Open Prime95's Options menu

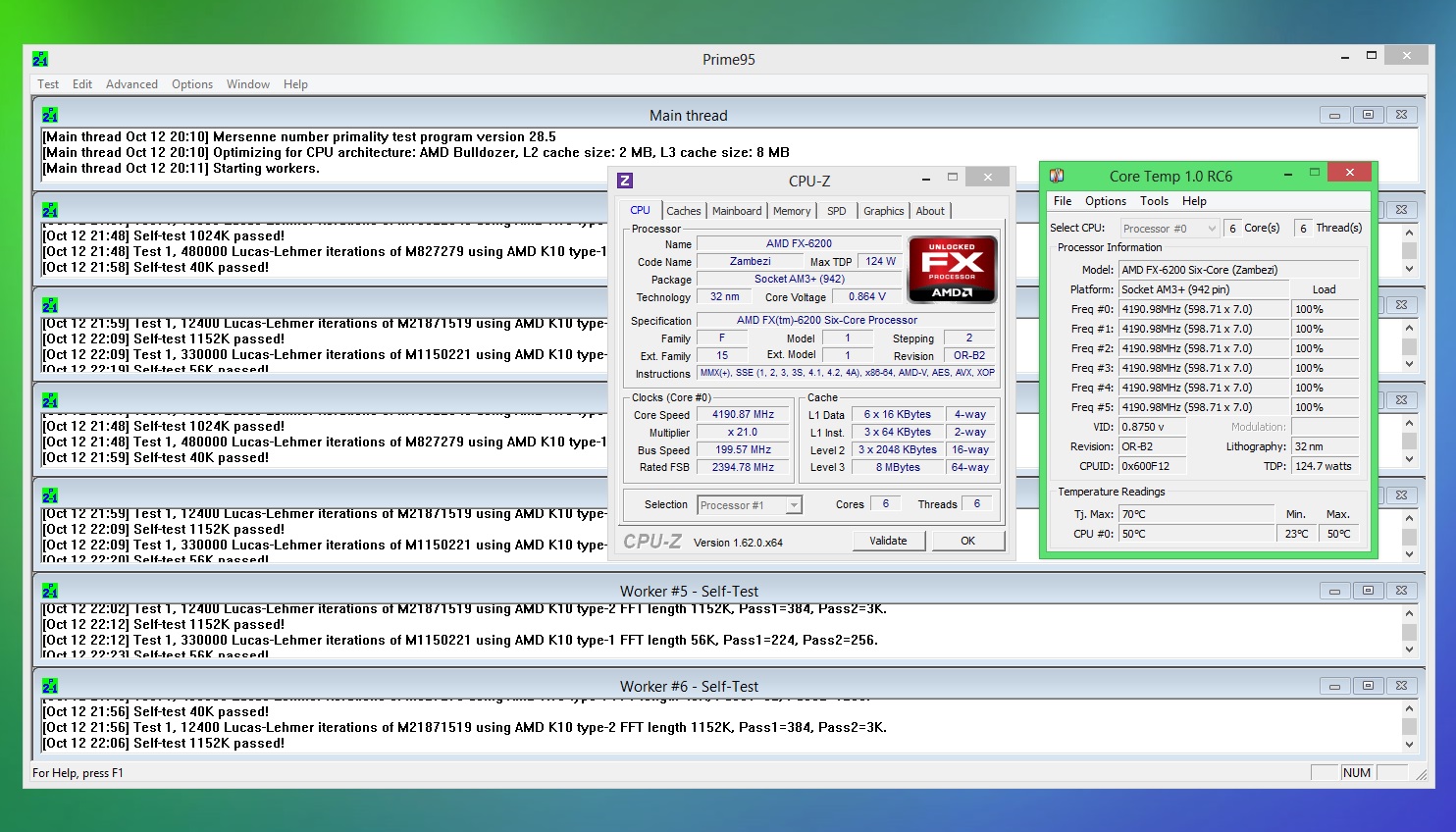click(x=192, y=84)
